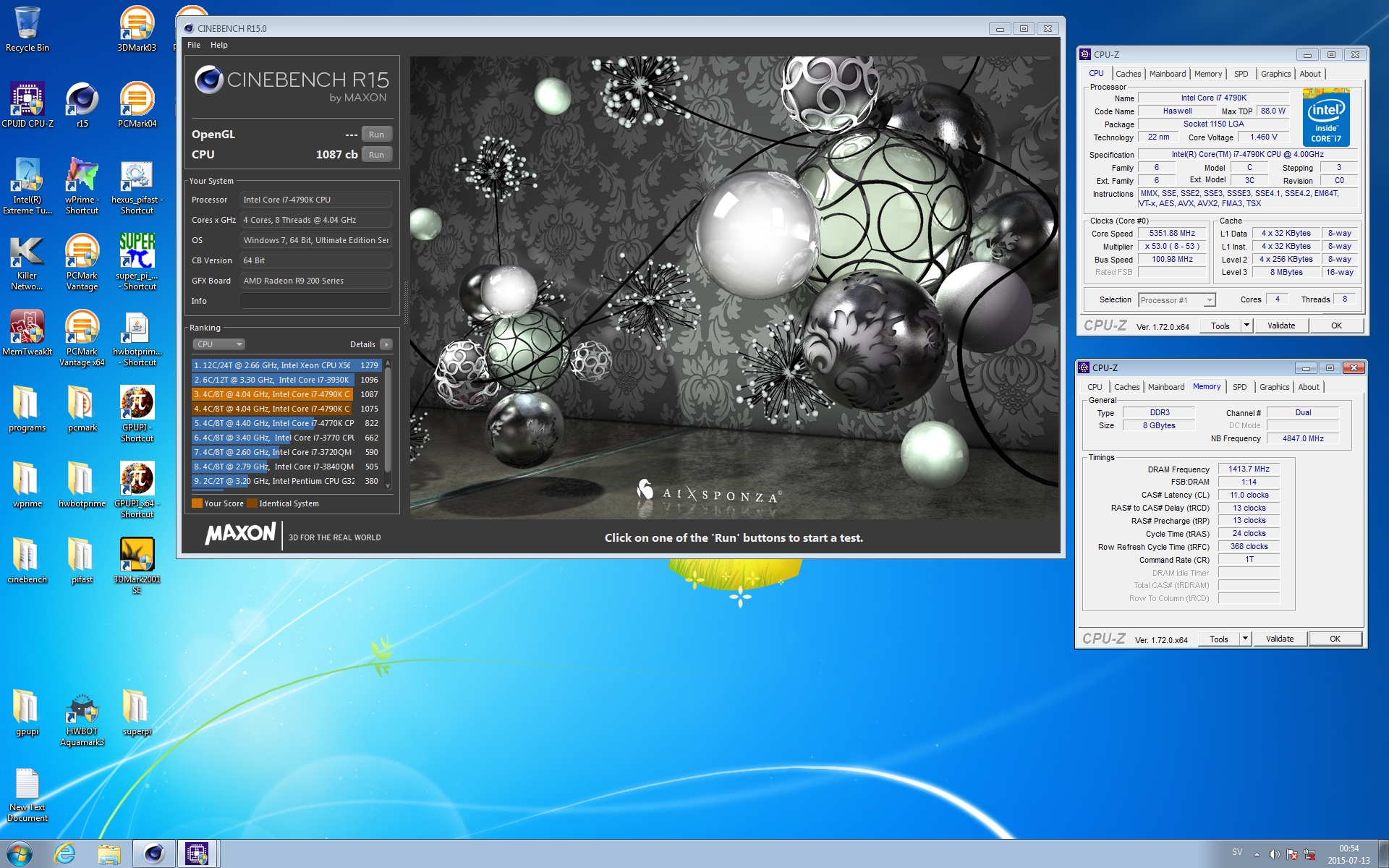1389x868 pixels.
Task: Click Tools button in upper CPU-Z
Action: tap(1220, 325)
